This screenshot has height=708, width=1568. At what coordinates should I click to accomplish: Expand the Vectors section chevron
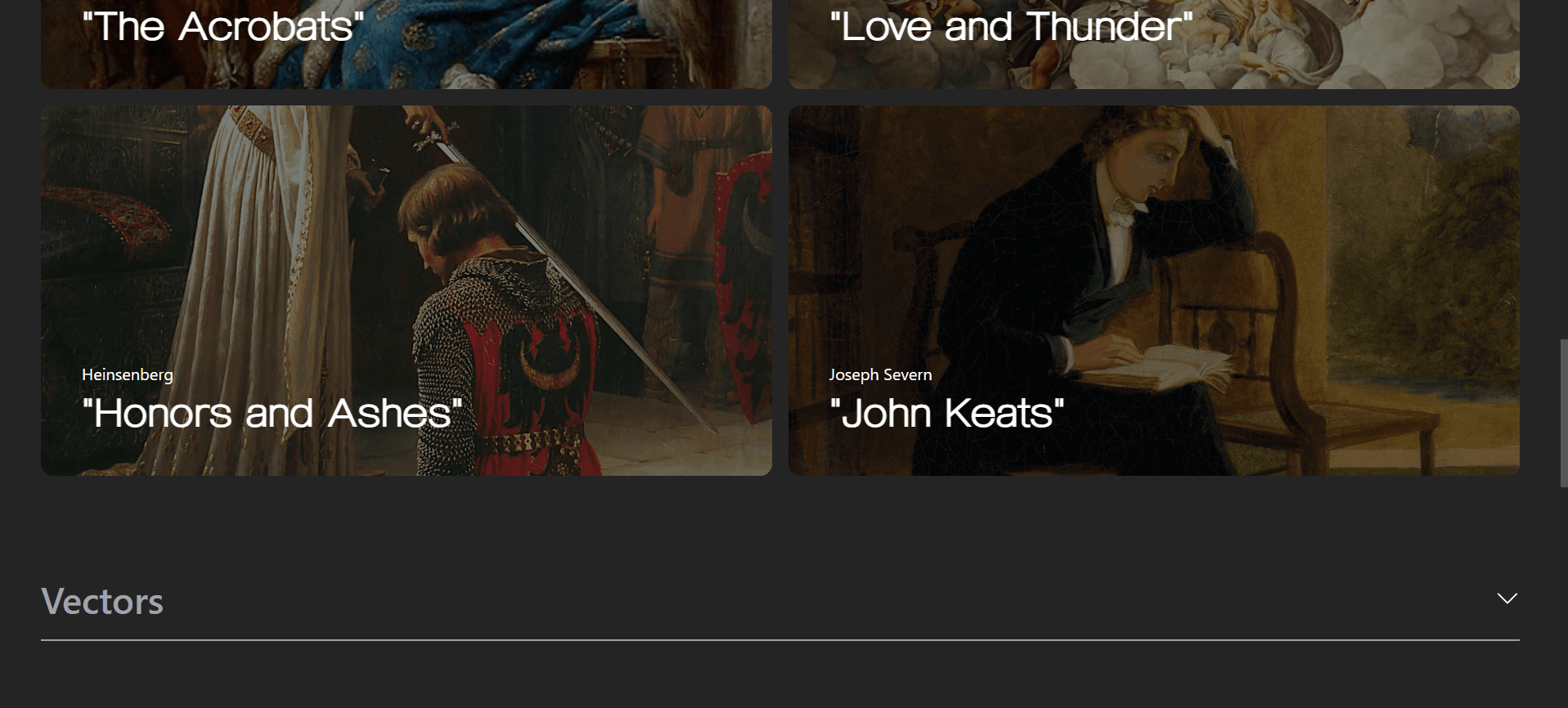(x=1507, y=598)
